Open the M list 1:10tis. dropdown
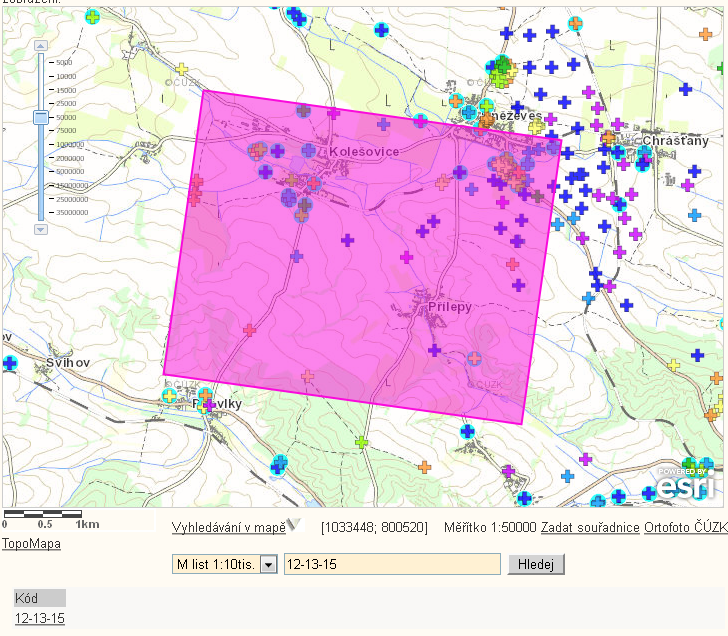The width and height of the screenshot is (728, 636). (225, 565)
